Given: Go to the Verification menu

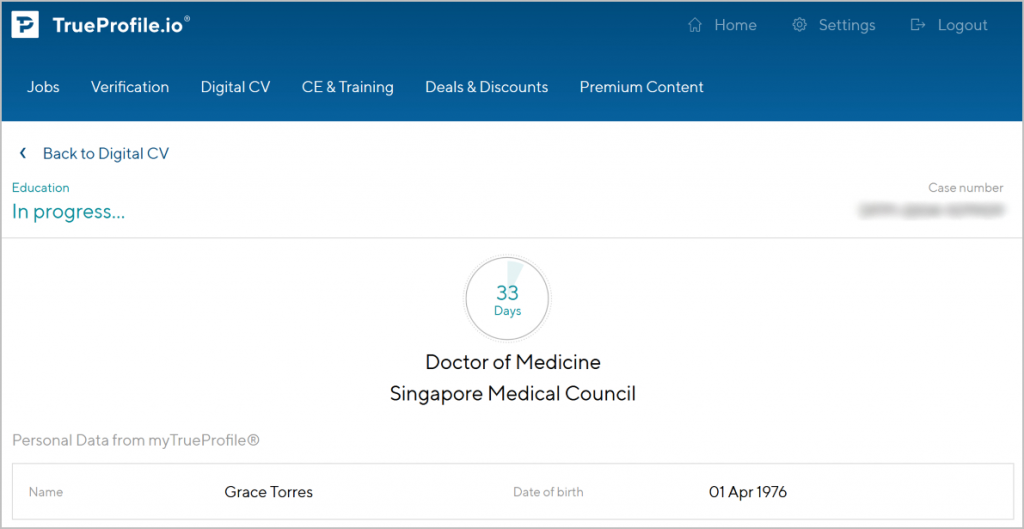Looking at the screenshot, I should coord(130,87).
